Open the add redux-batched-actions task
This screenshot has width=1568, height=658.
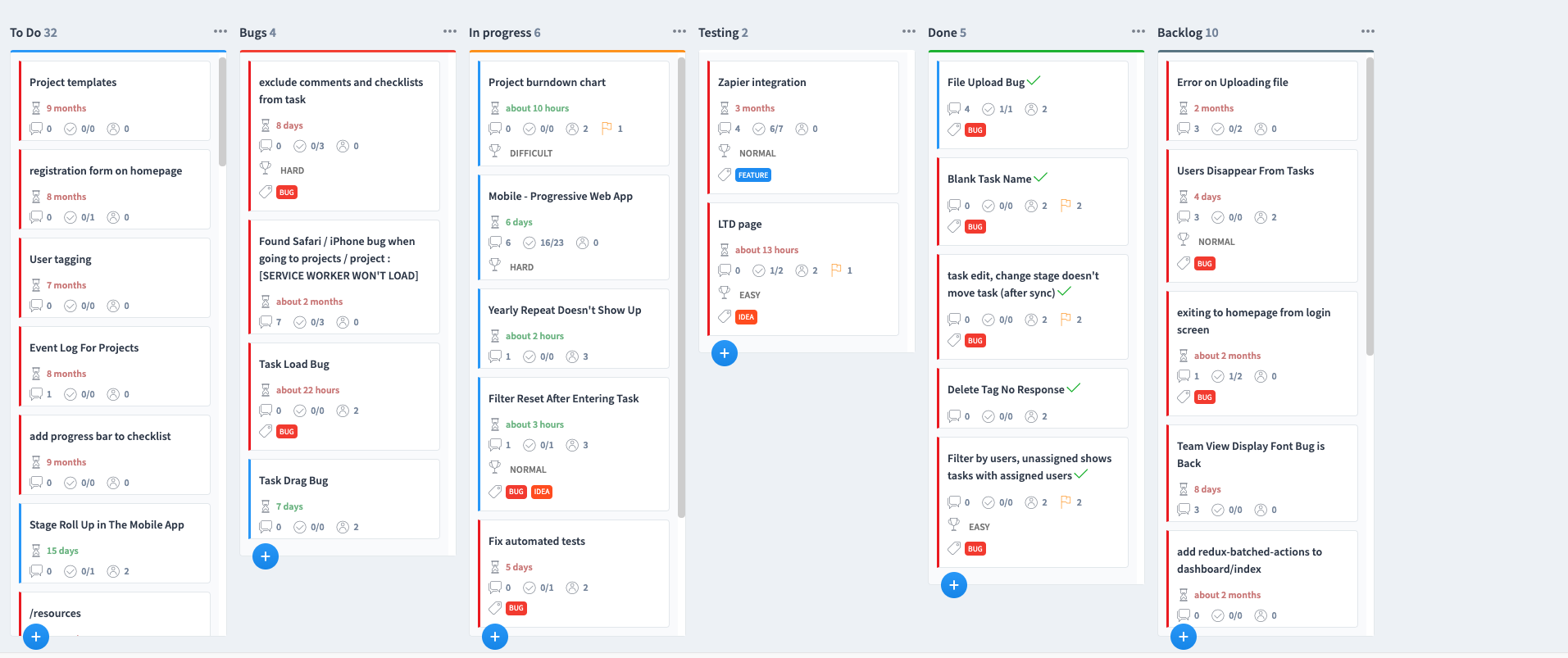[1262, 579]
